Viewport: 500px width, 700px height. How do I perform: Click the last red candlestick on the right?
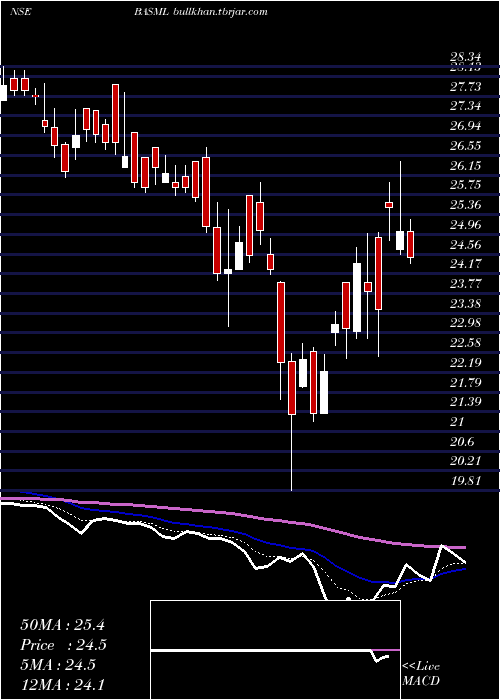[410, 245]
